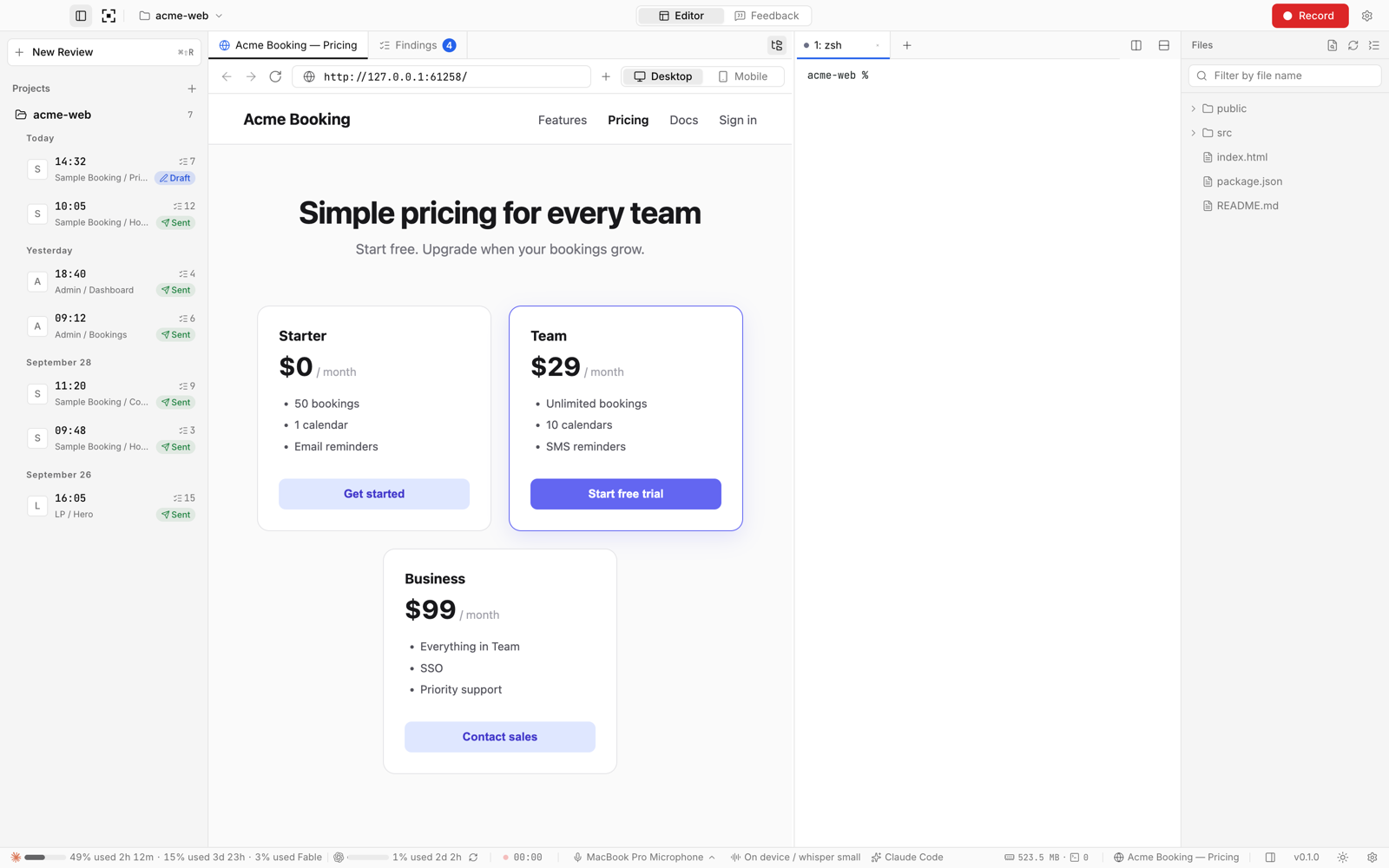1389x868 pixels.
Task: Switch preview to Desktop view
Action: (x=663, y=76)
